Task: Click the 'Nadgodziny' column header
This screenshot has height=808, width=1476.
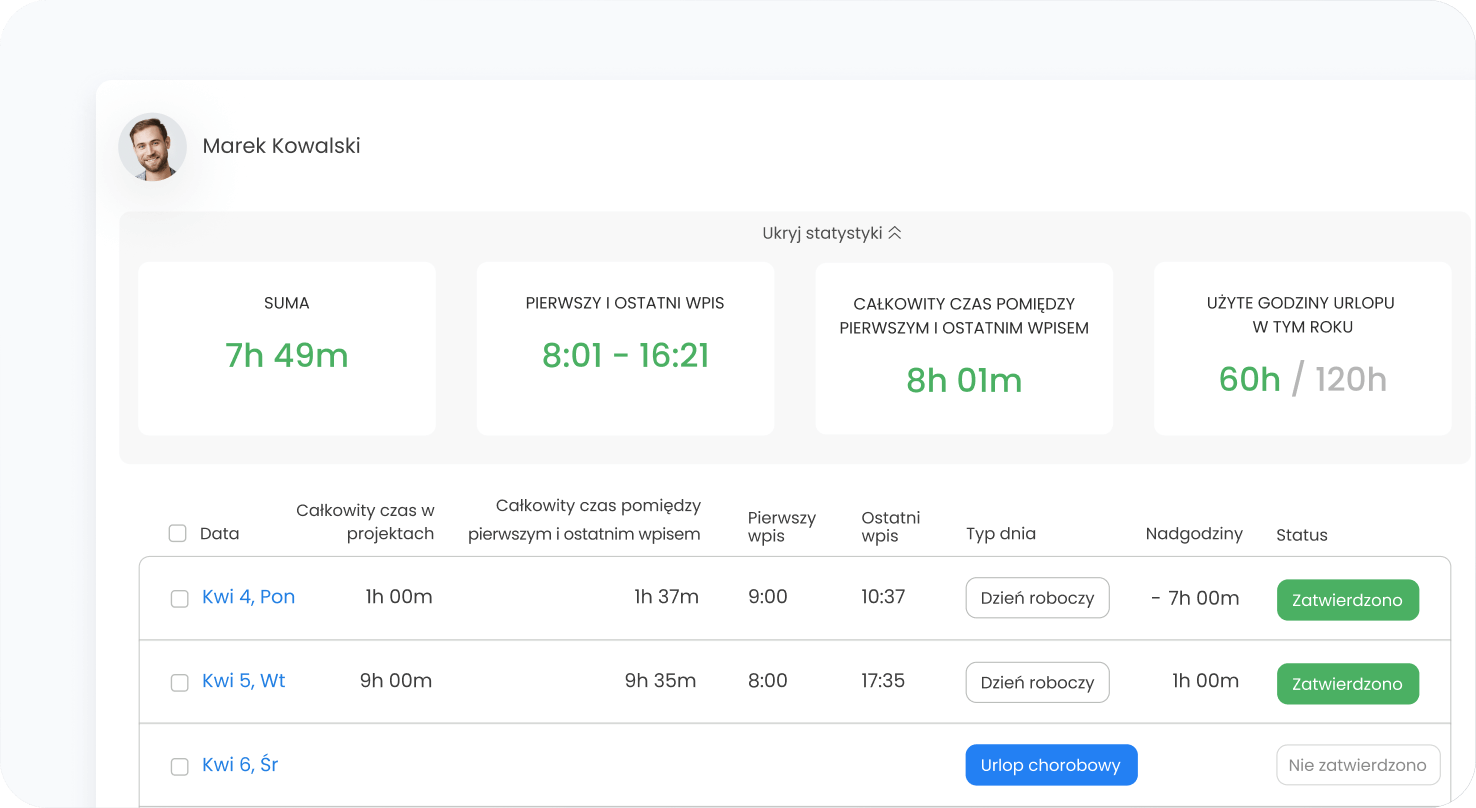Action: pyautogui.click(x=1194, y=534)
